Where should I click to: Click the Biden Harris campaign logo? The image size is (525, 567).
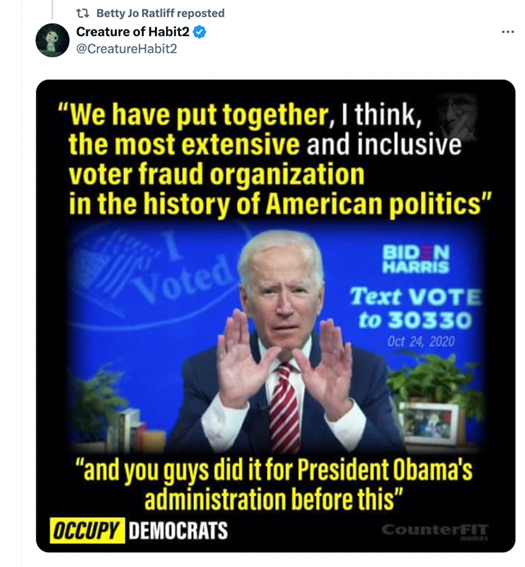(416, 259)
